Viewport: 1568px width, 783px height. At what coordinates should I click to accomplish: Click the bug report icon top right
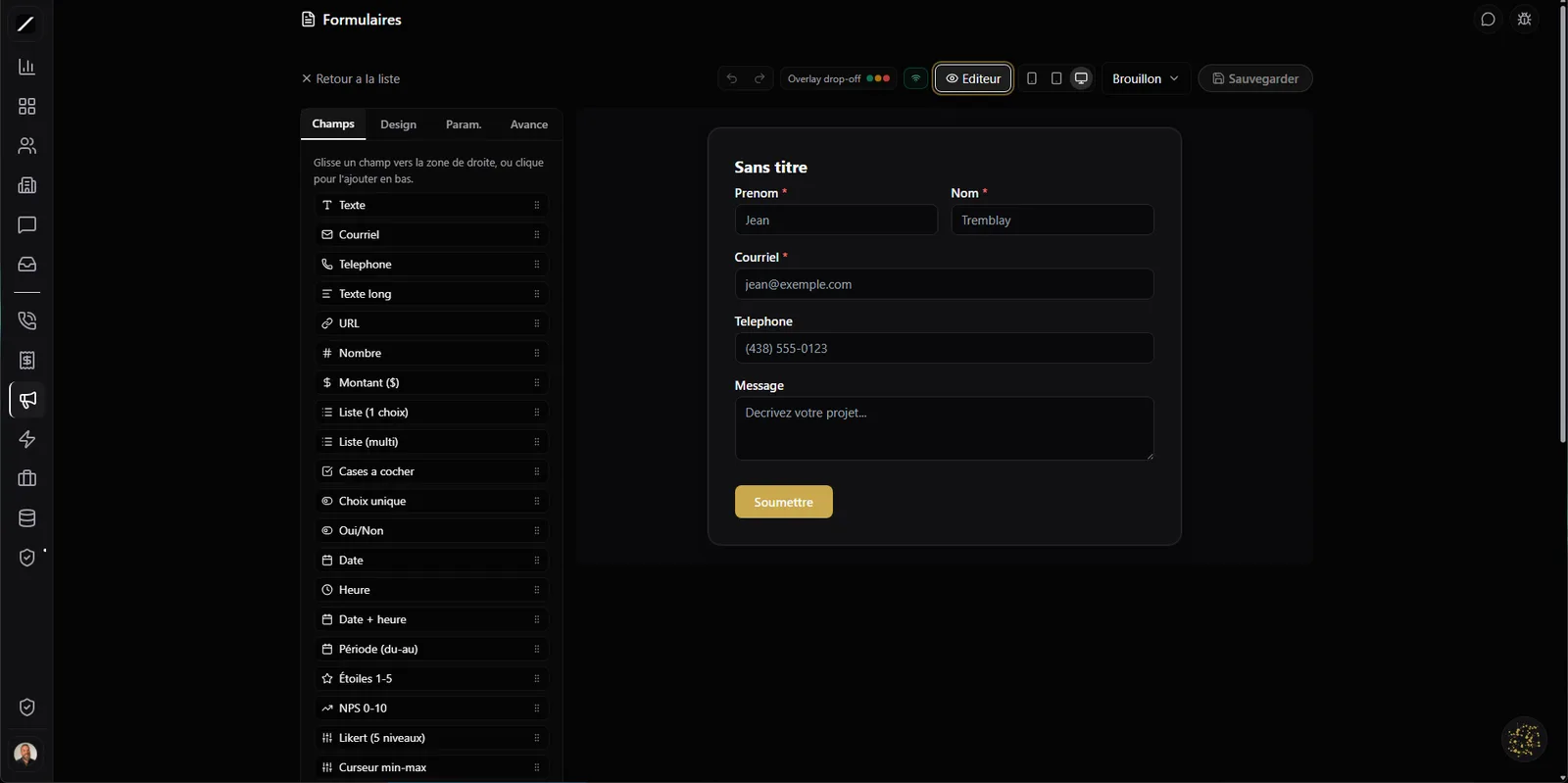(x=1524, y=20)
